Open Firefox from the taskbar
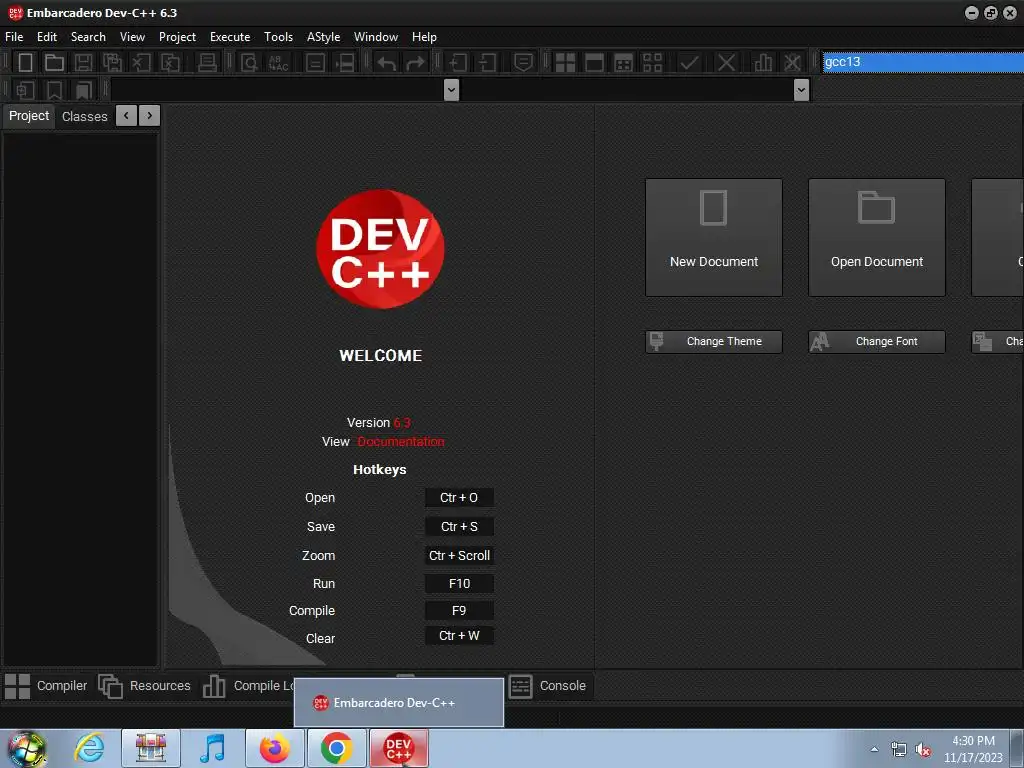1024x768 pixels. [274, 748]
